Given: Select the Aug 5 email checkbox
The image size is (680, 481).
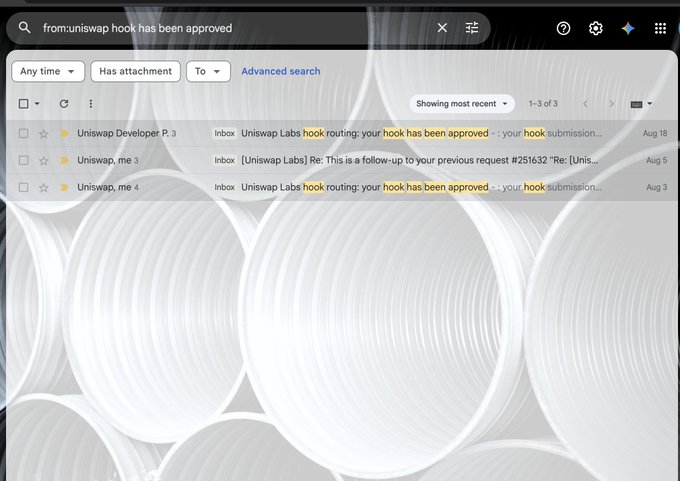Looking at the screenshot, I should click(x=23, y=160).
